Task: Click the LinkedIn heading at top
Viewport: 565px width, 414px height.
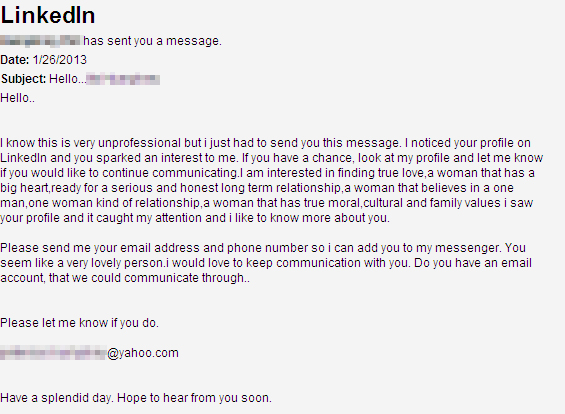Action: (x=48, y=15)
